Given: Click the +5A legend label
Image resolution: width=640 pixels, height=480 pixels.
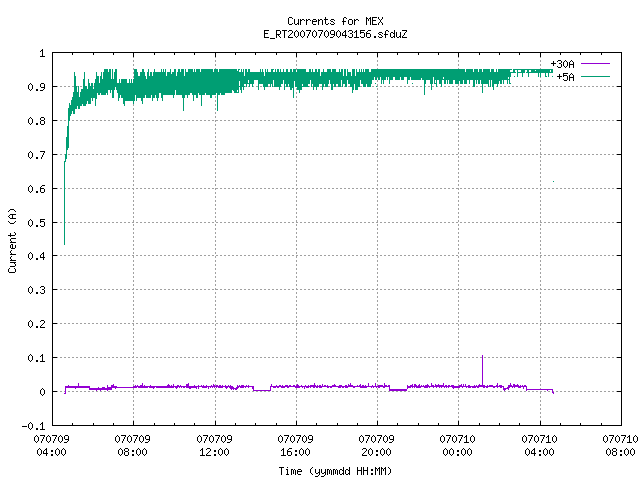Looking at the screenshot, I should coord(565,77).
